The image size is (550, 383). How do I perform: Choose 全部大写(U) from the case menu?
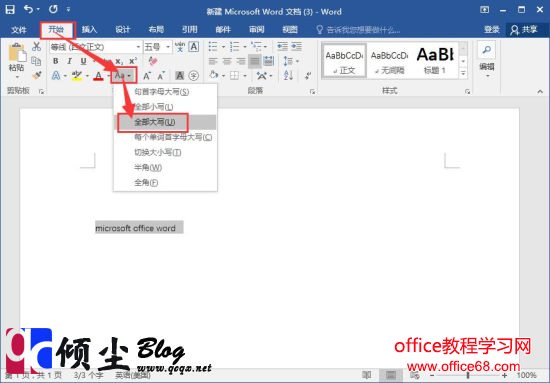[x=165, y=122]
